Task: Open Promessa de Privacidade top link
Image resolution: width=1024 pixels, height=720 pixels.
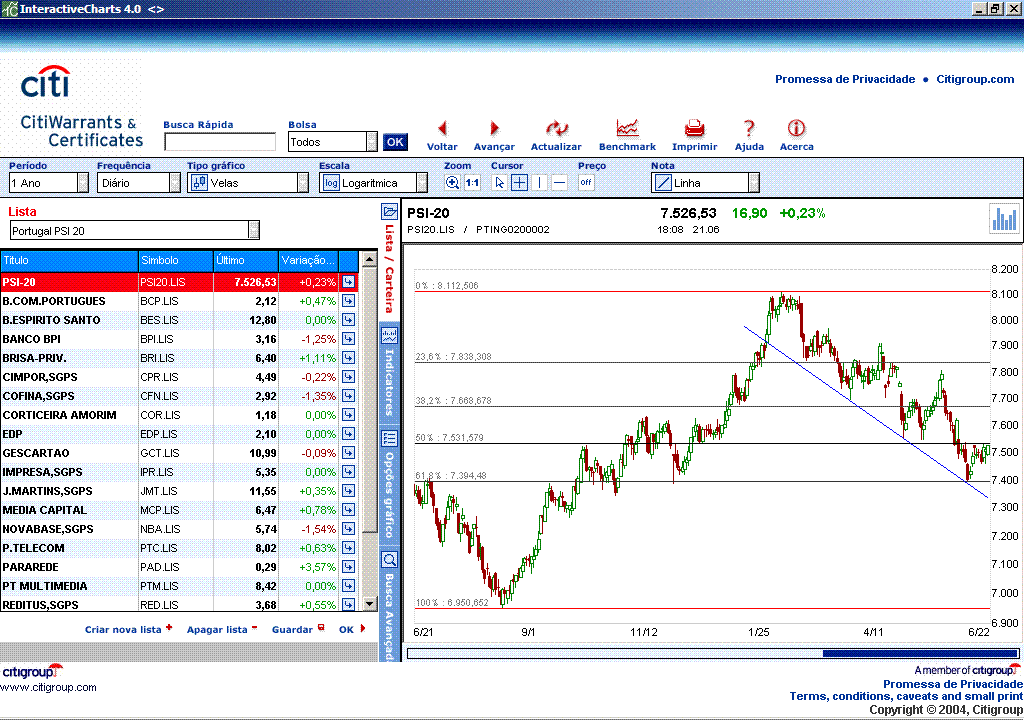Action: (844, 79)
